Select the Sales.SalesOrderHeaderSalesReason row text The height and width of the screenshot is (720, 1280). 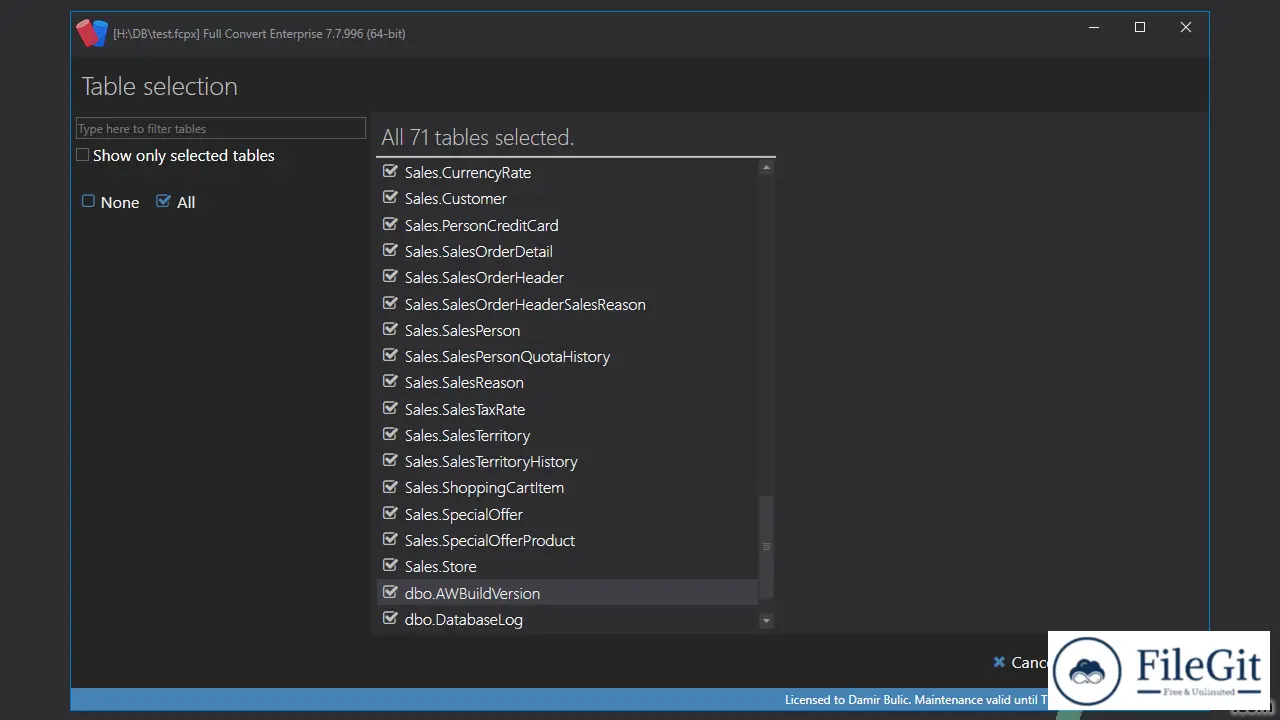(525, 304)
